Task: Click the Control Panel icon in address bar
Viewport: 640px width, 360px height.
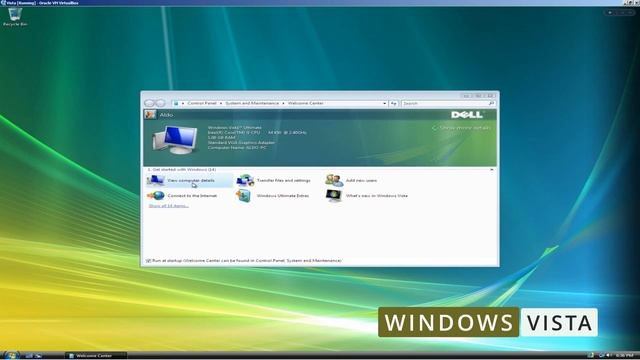Action: click(x=176, y=104)
